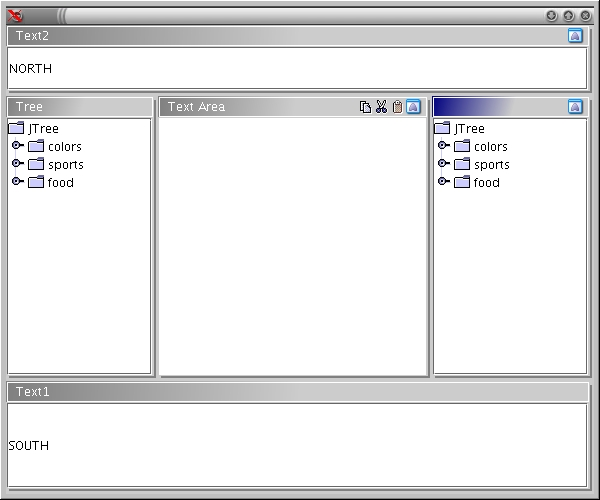The height and width of the screenshot is (500, 600).
Task: Select food folder icon in the Tree panel
Action: (x=36, y=182)
